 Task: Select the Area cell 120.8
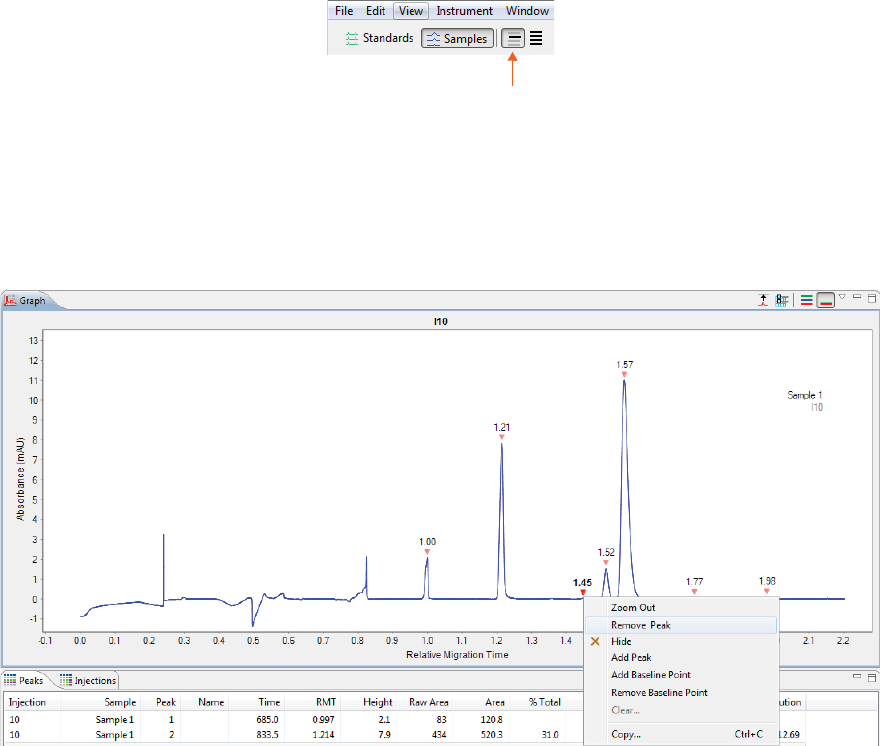492,720
